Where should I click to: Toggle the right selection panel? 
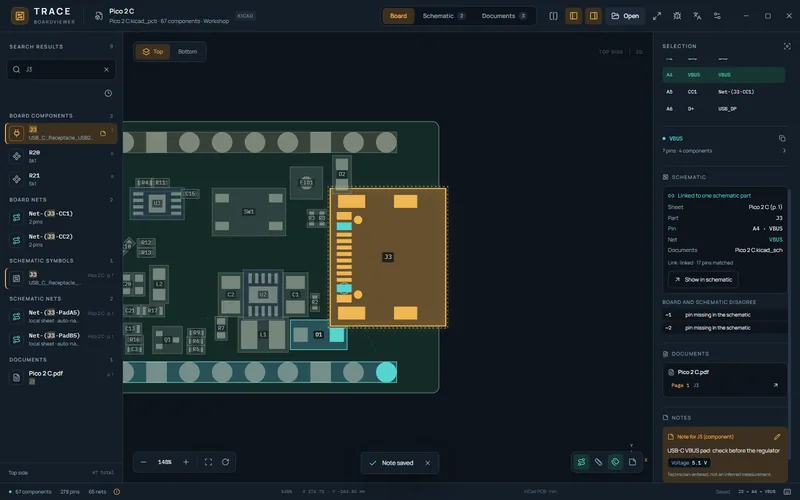pyautogui.click(x=593, y=16)
